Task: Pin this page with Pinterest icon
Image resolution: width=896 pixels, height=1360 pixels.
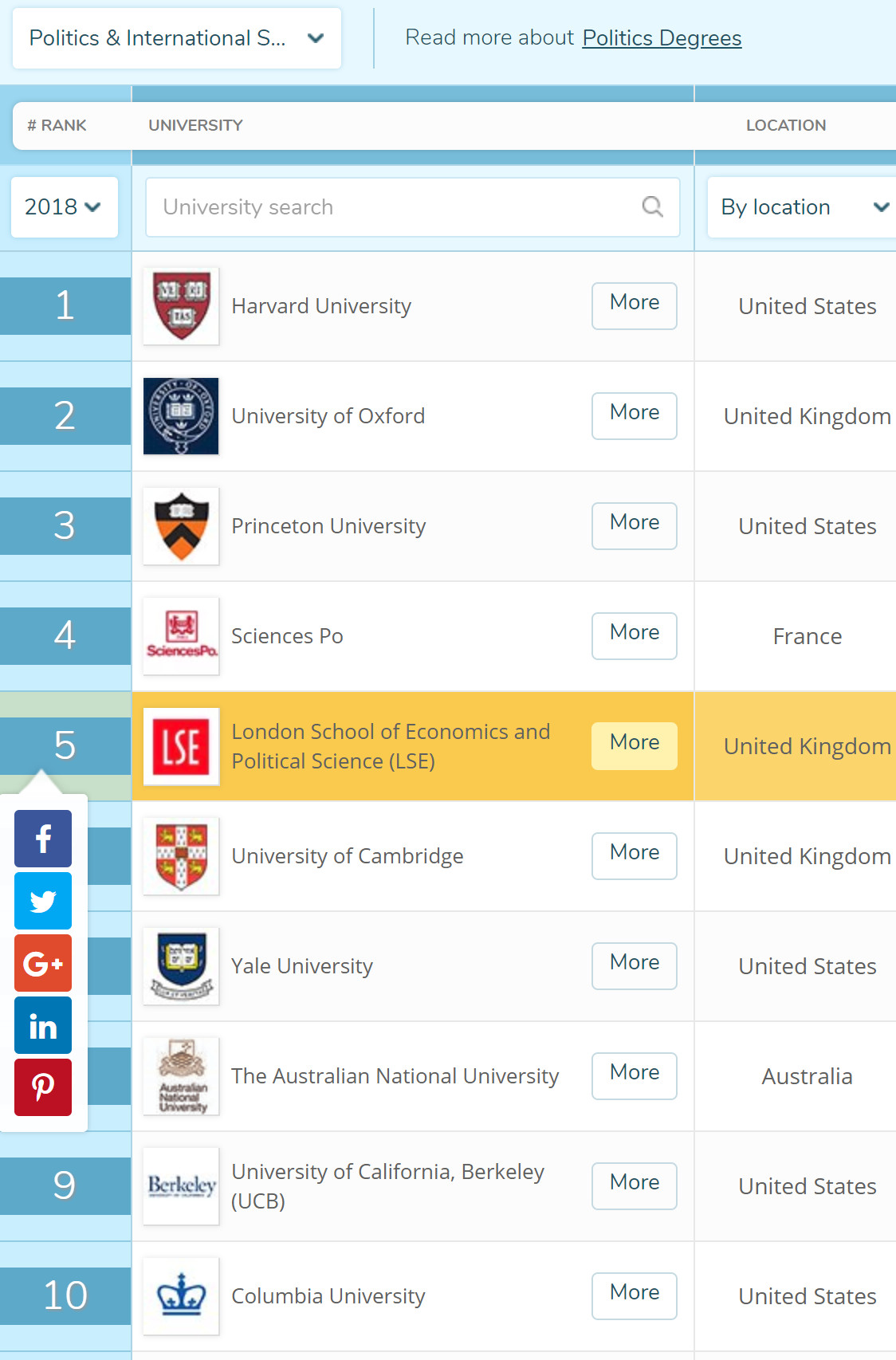Action: tap(43, 1087)
